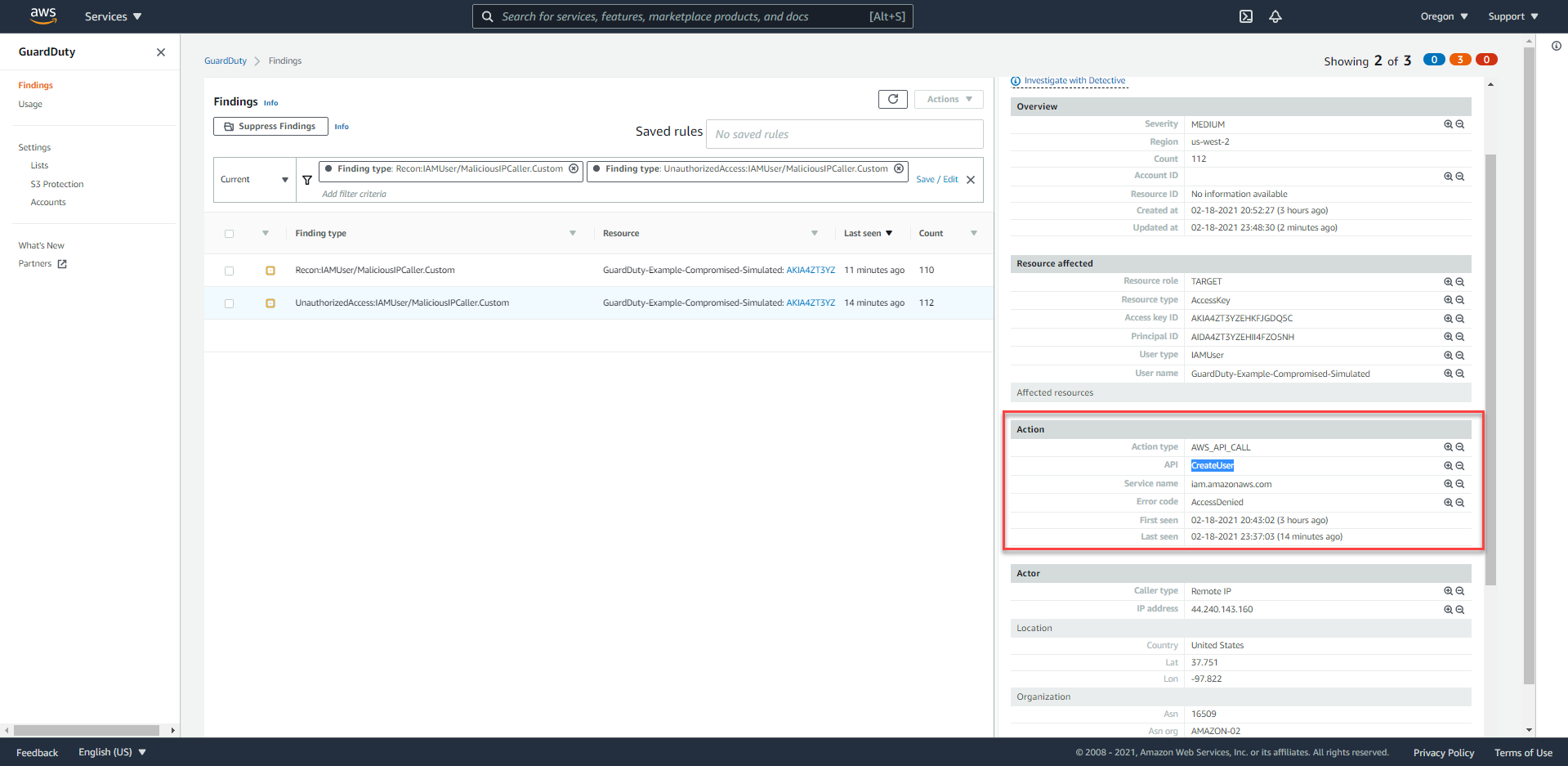Image resolution: width=1568 pixels, height=766 pixels.
Task: Open S3 Protection in the sidebar
Action: click(57, 185)
